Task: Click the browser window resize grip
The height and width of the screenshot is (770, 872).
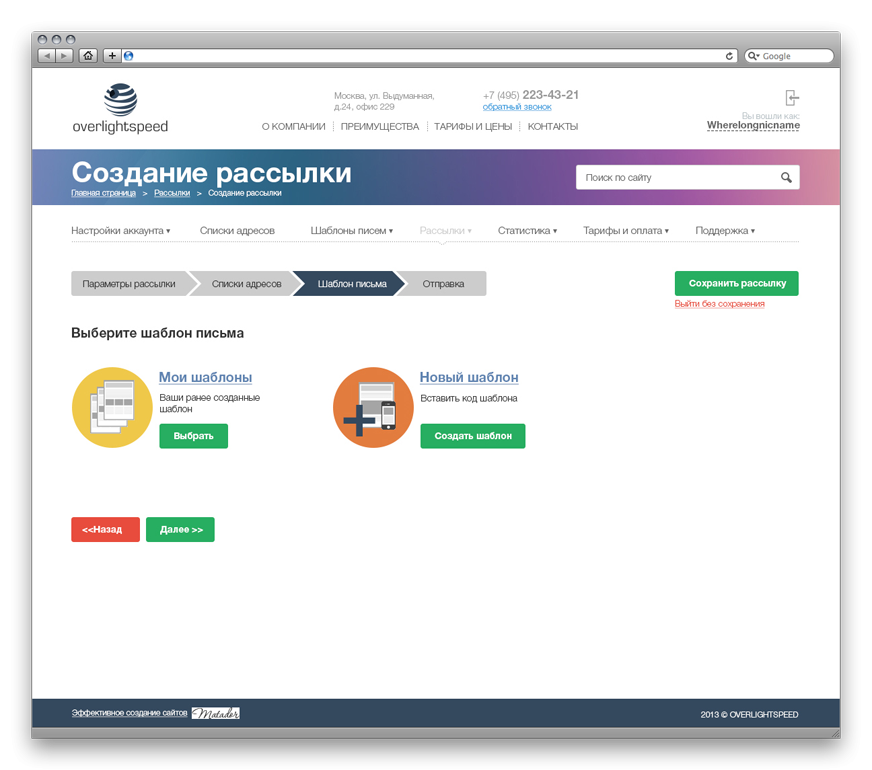Action: pos(835,733)
